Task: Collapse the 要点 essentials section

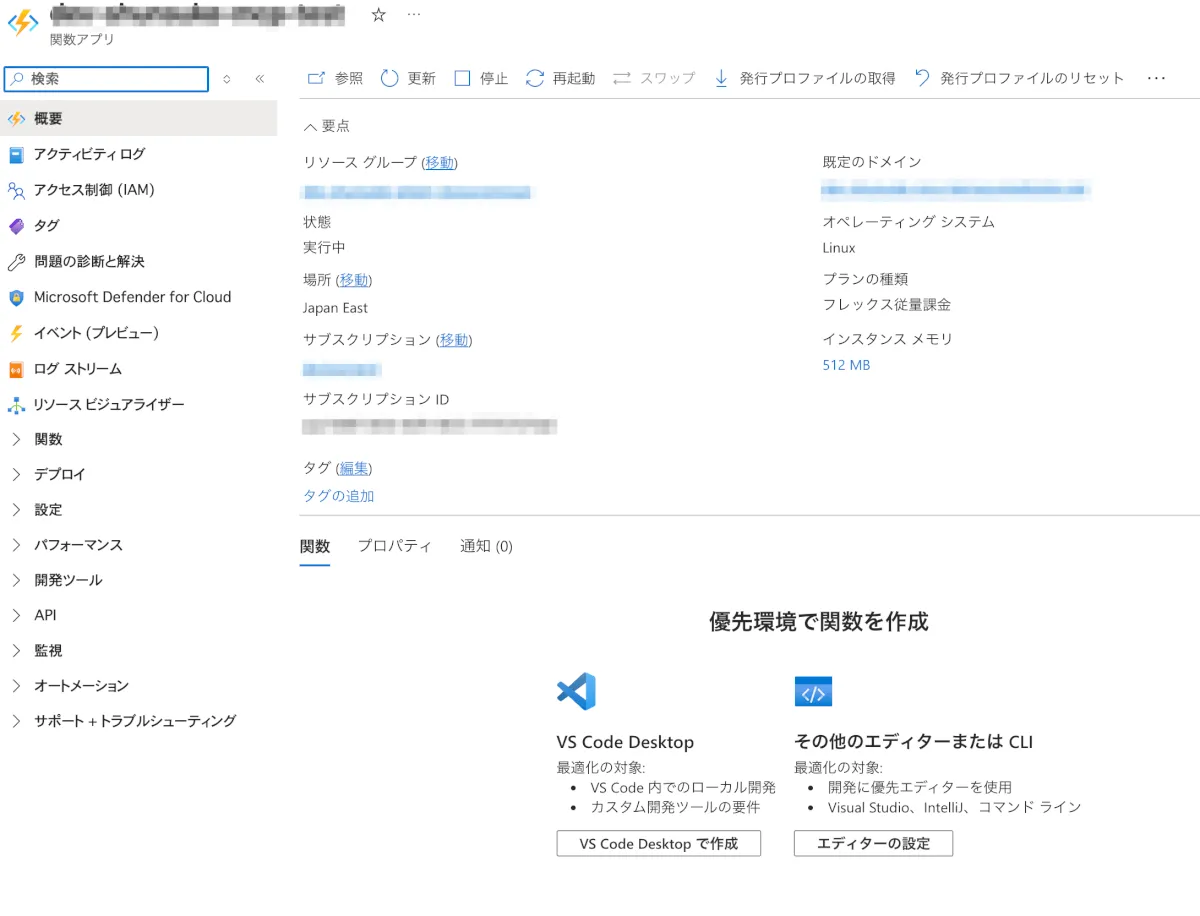Action: [x=310, y=126]
